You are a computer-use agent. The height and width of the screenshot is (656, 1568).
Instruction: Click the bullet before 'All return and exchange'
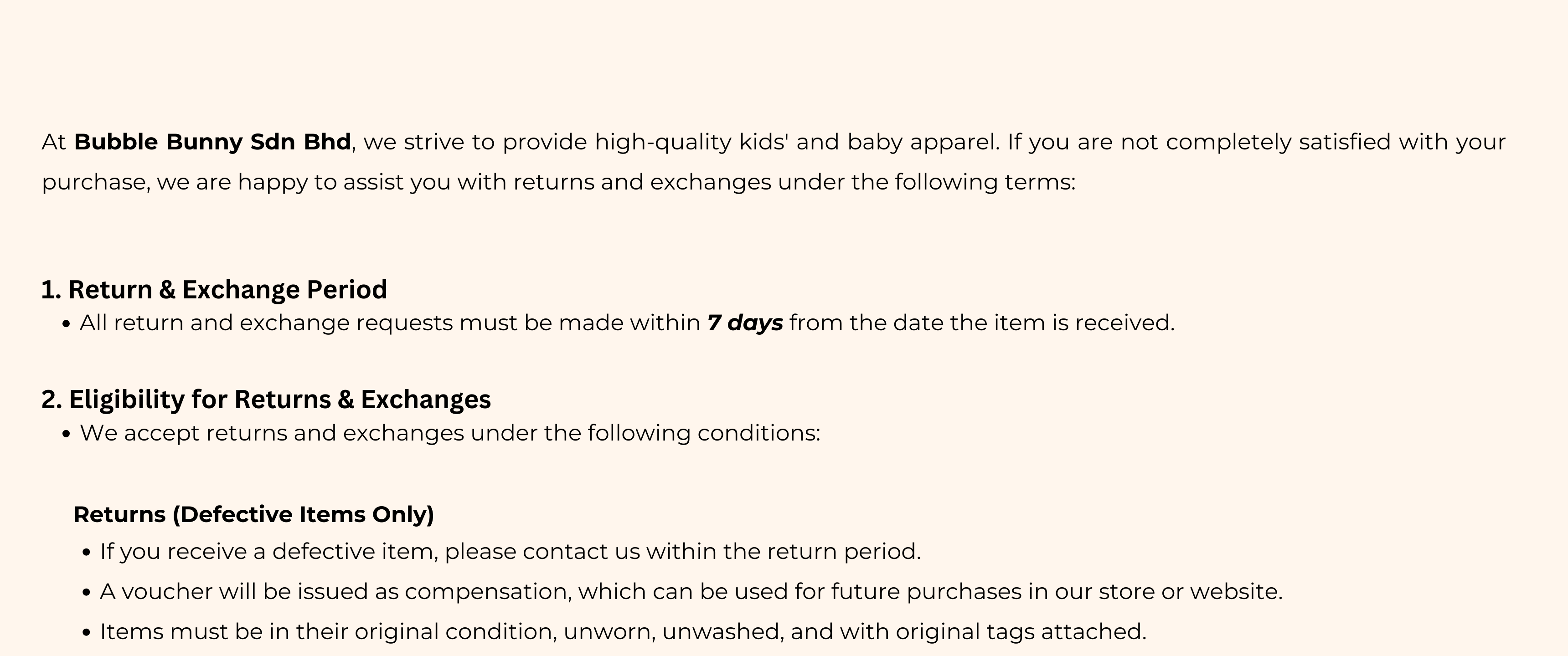point(67,324)
